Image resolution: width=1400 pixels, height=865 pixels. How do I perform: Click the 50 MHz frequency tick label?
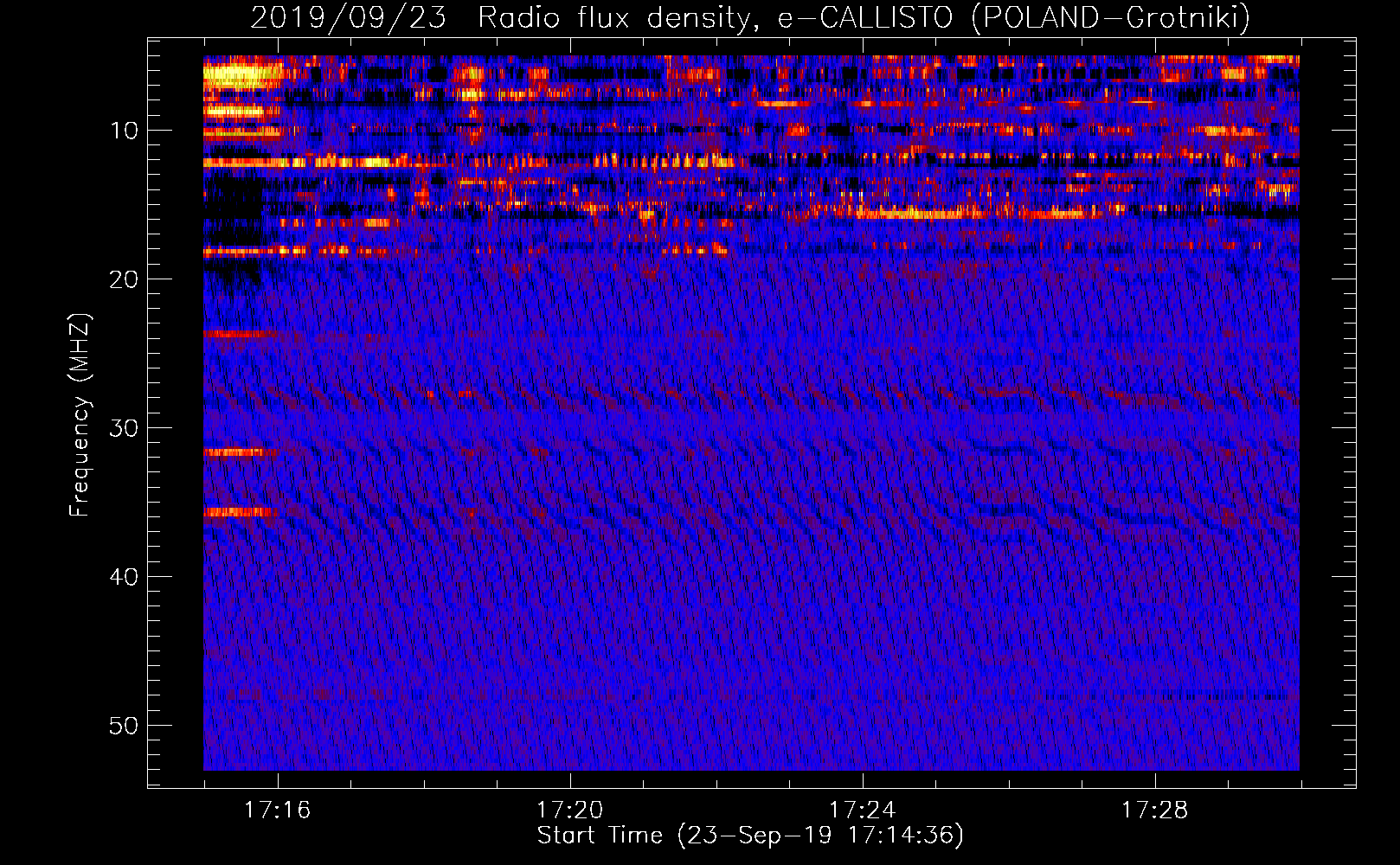coord(124,726)
